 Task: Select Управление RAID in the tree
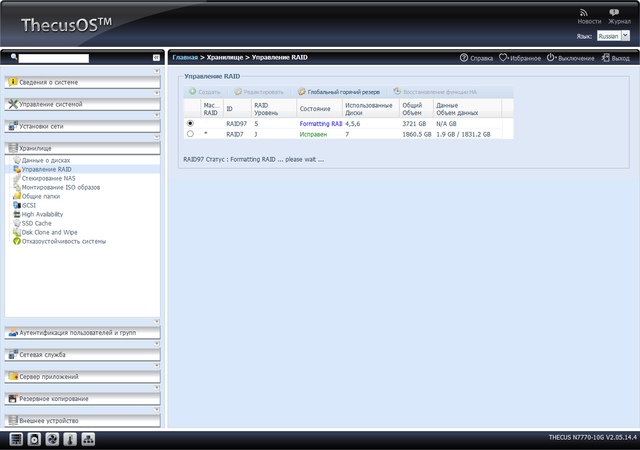pos(47,169)
